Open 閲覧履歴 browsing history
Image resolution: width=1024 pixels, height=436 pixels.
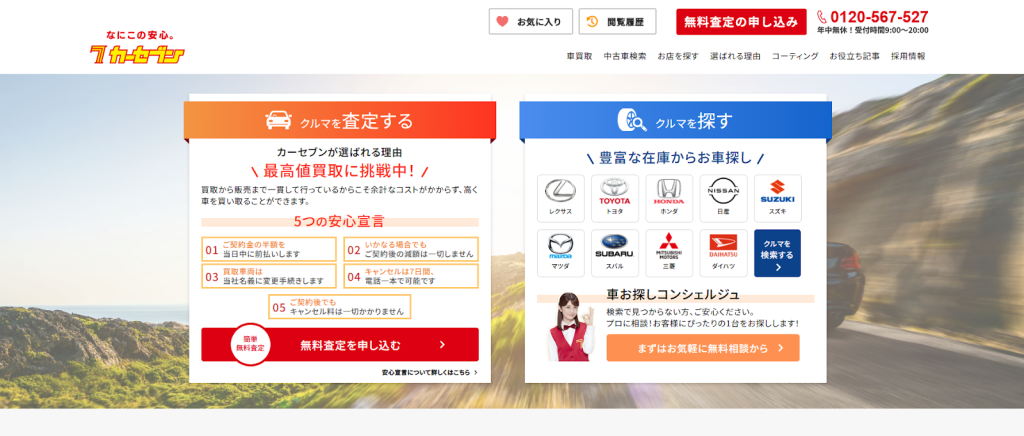(617, 21)
